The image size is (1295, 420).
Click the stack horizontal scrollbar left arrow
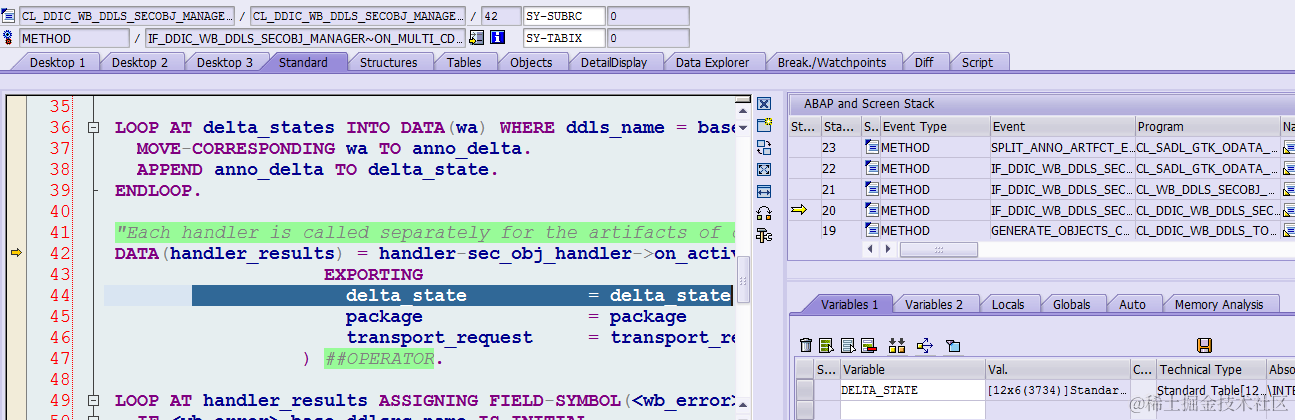click(869, 249)
